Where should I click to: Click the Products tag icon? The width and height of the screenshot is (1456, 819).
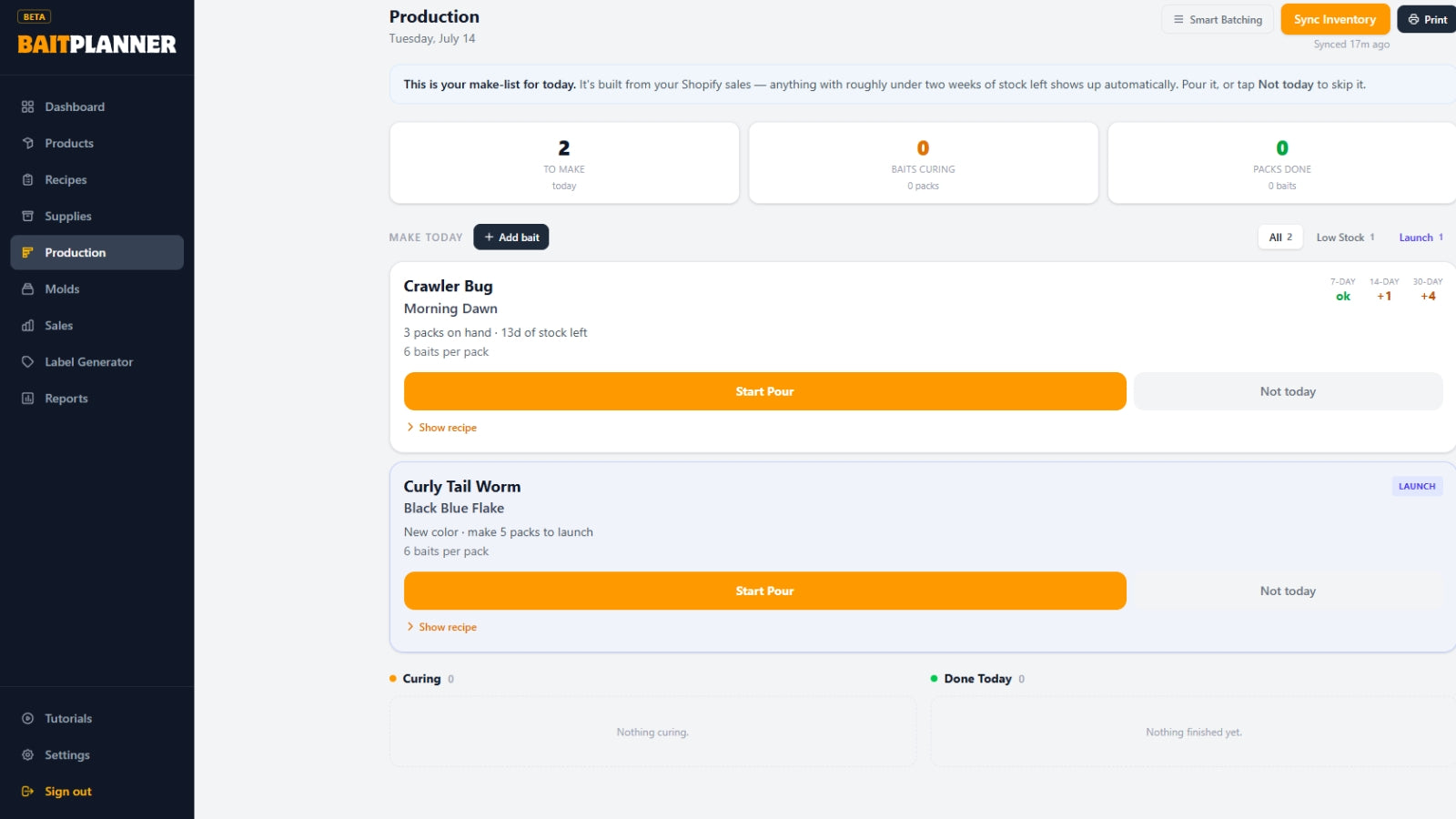tap(27, 143)
